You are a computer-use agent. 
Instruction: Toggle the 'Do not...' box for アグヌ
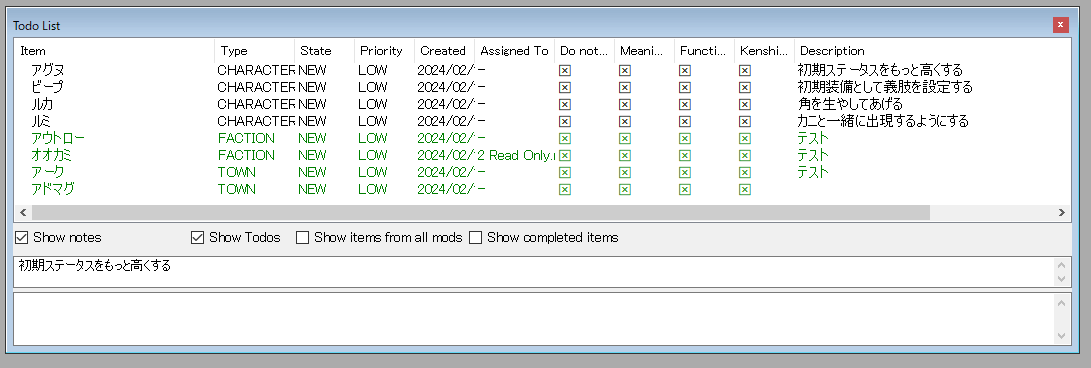tap(565, 70)
